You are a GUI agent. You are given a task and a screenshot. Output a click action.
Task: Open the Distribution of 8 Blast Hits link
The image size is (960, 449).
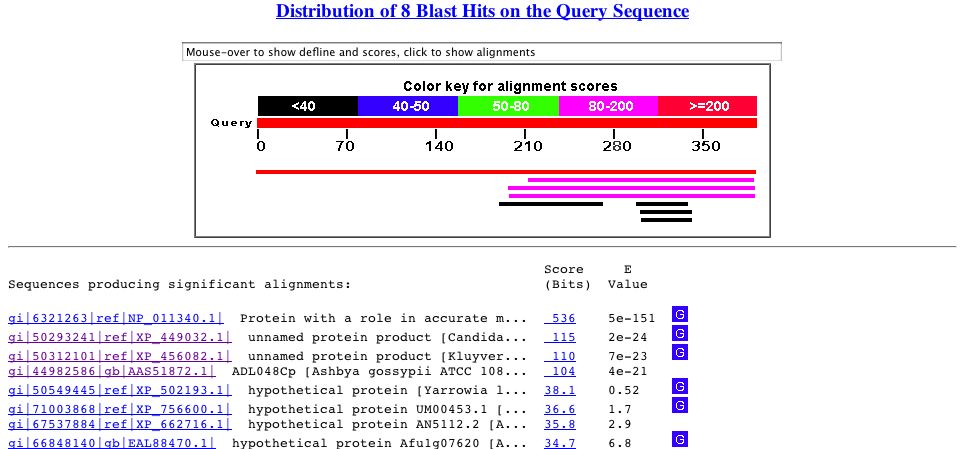click(482, 12)
